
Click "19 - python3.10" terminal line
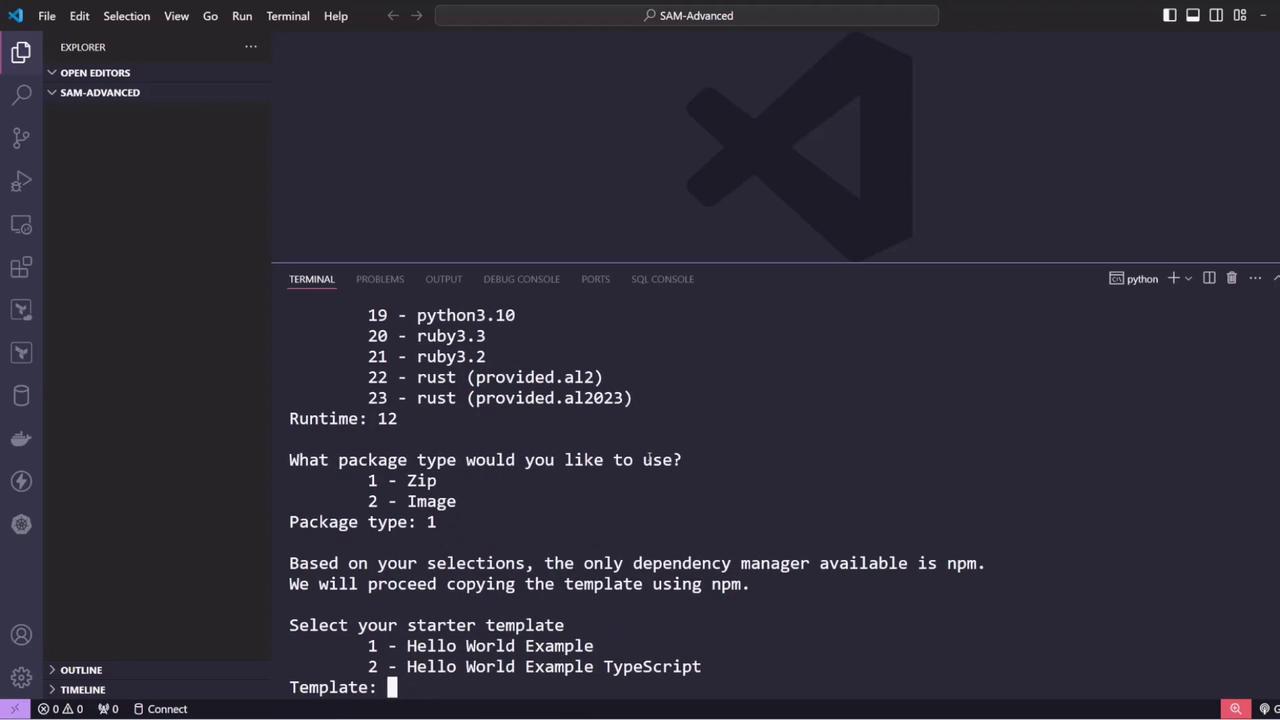coord(441,315)
